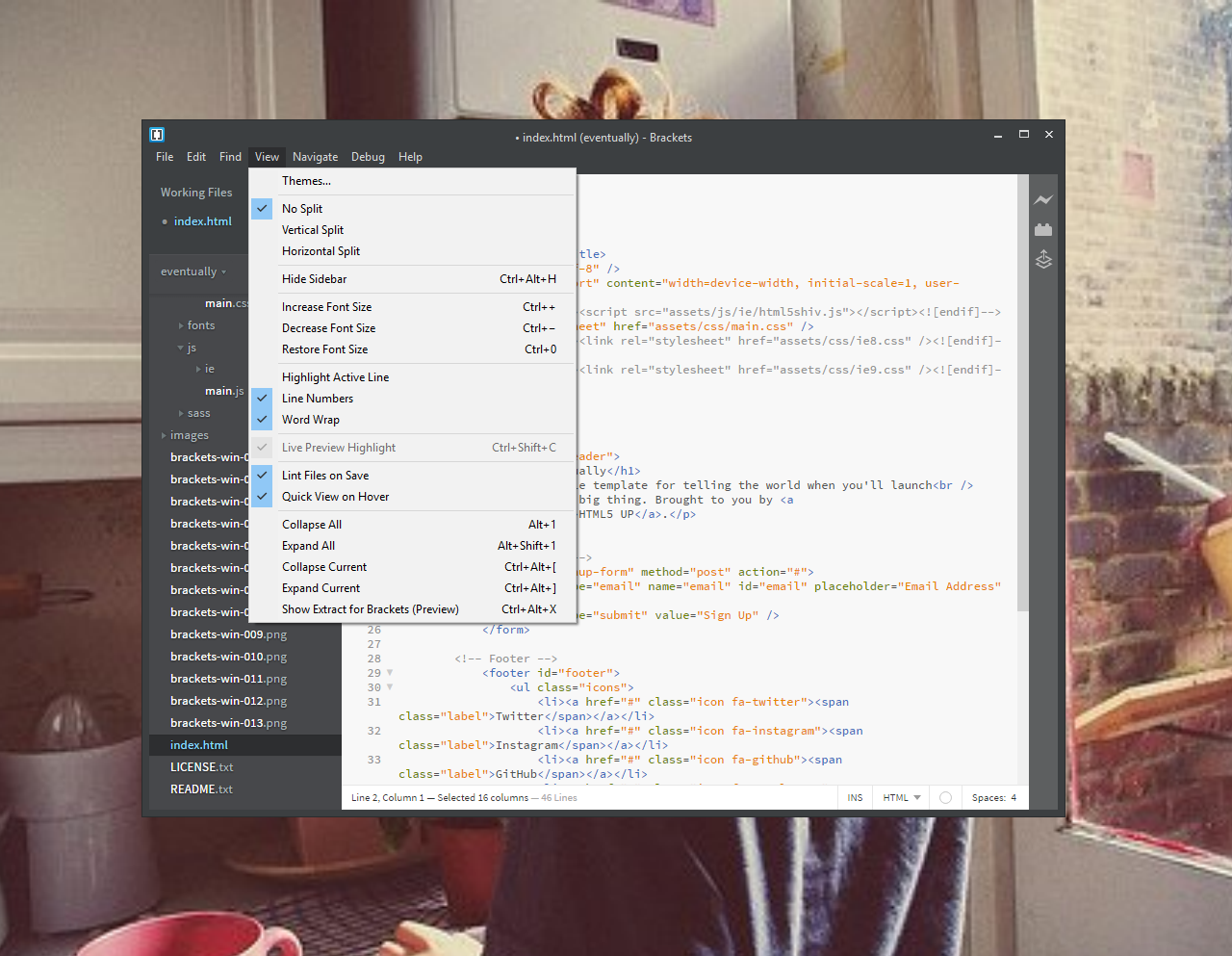Image resolution: width=1232 pixels, height=956 pixels.
Task: Choose Increase Font Size
Action: pos(412,307)
